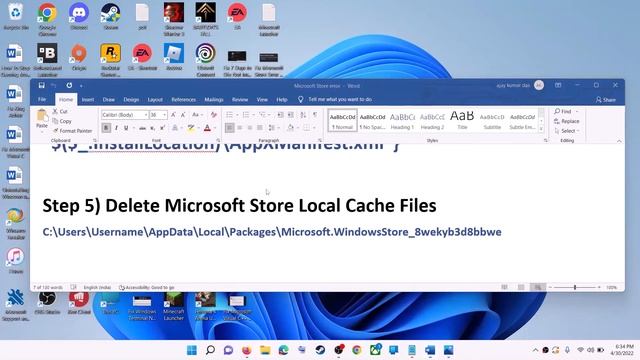Click the red Font Color button
Screen dimensions: 640x360
coord(207,128)
